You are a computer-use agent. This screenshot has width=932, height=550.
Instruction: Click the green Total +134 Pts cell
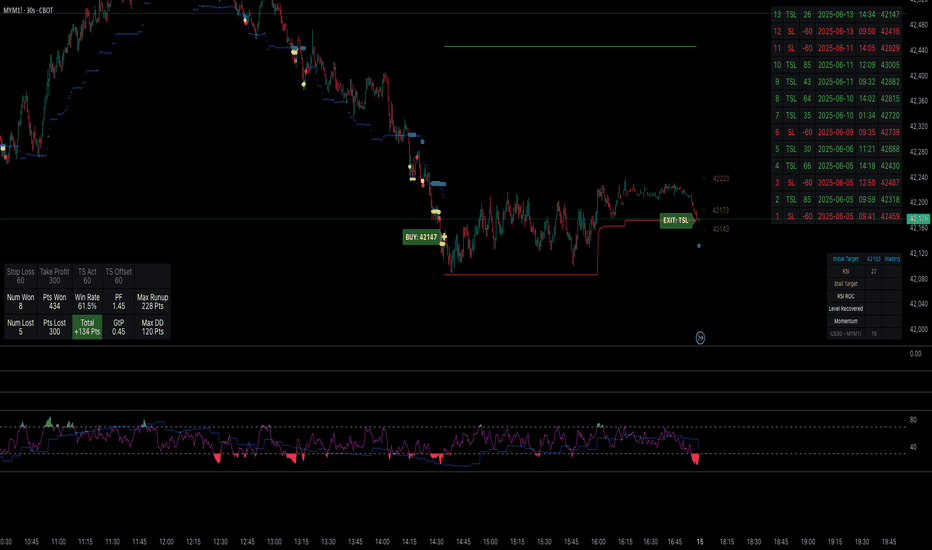click(x=87, y=327)
